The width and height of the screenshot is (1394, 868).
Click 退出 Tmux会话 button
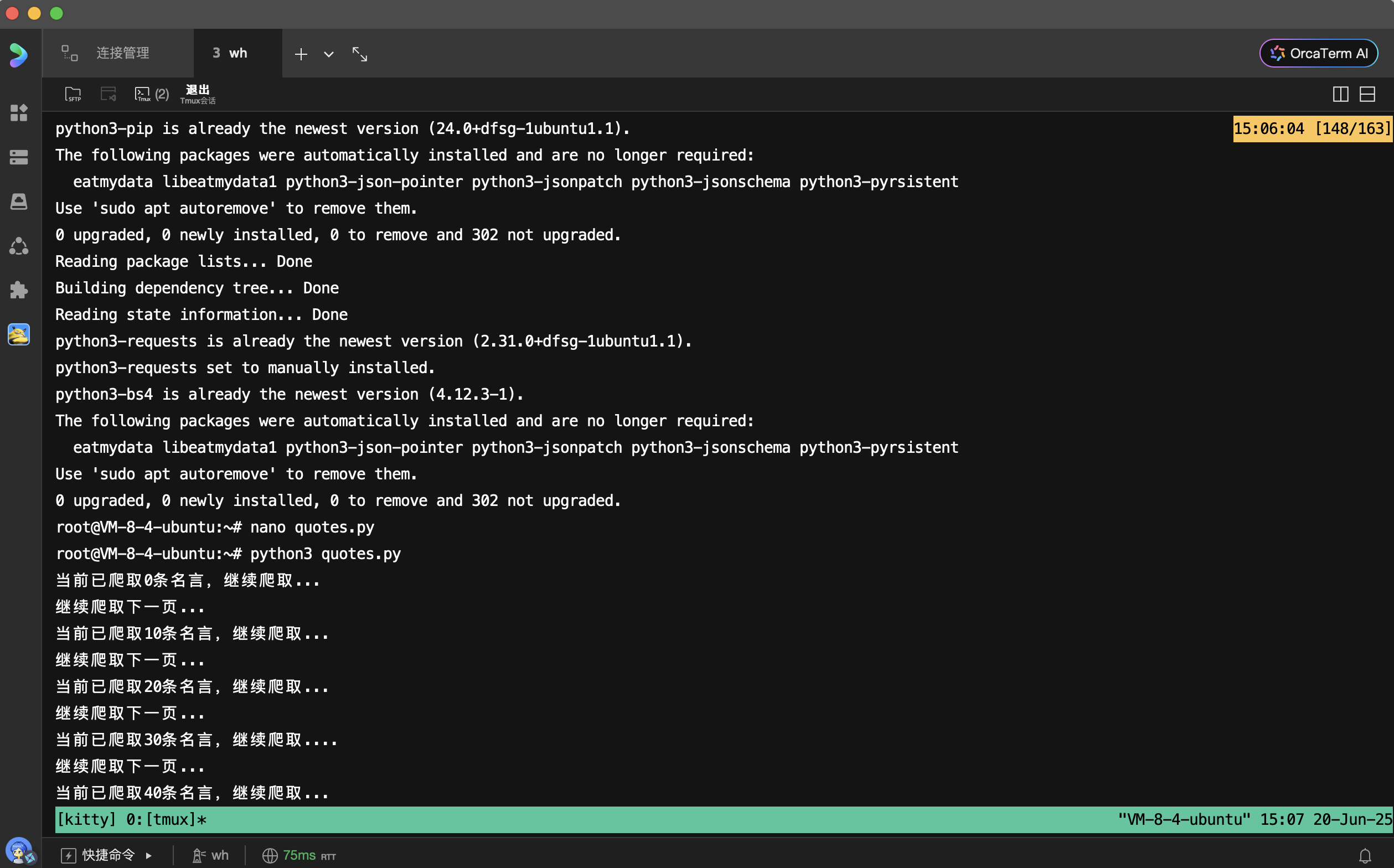coord(198,94)
